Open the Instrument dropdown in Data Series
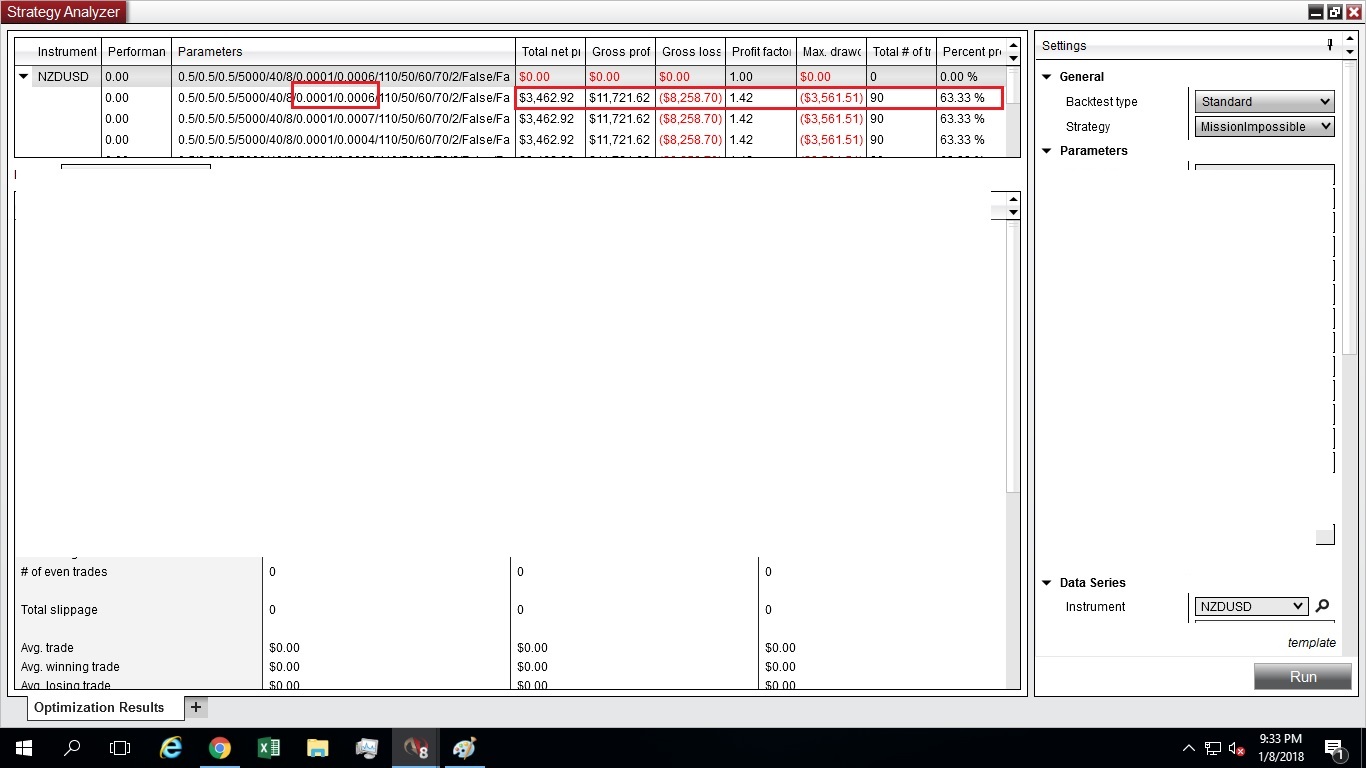 coord(1252,606)
